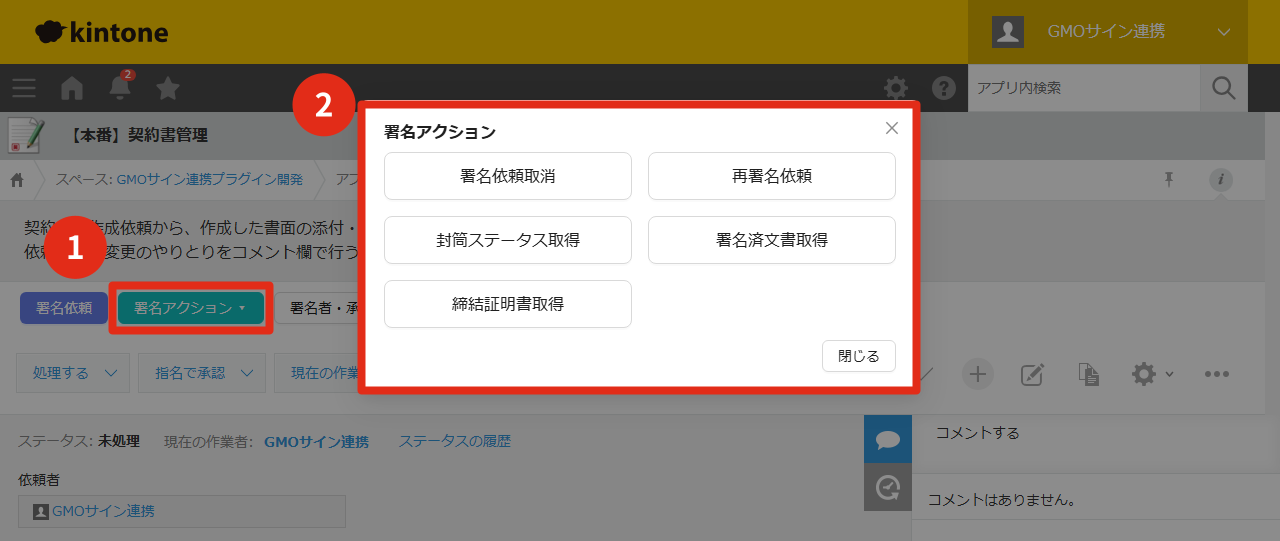Click the search magnifier button

[1224, 88]
